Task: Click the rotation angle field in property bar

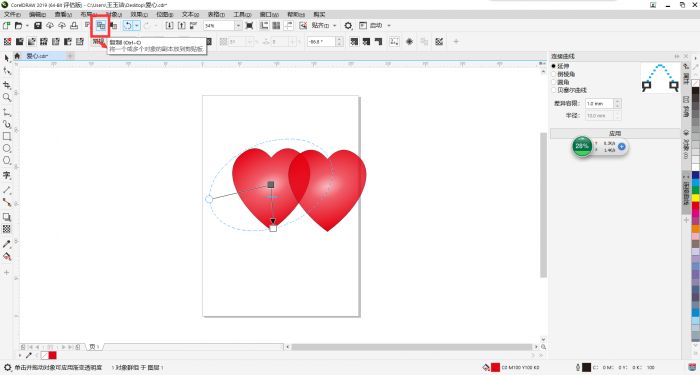Action: tap(321, 42)
